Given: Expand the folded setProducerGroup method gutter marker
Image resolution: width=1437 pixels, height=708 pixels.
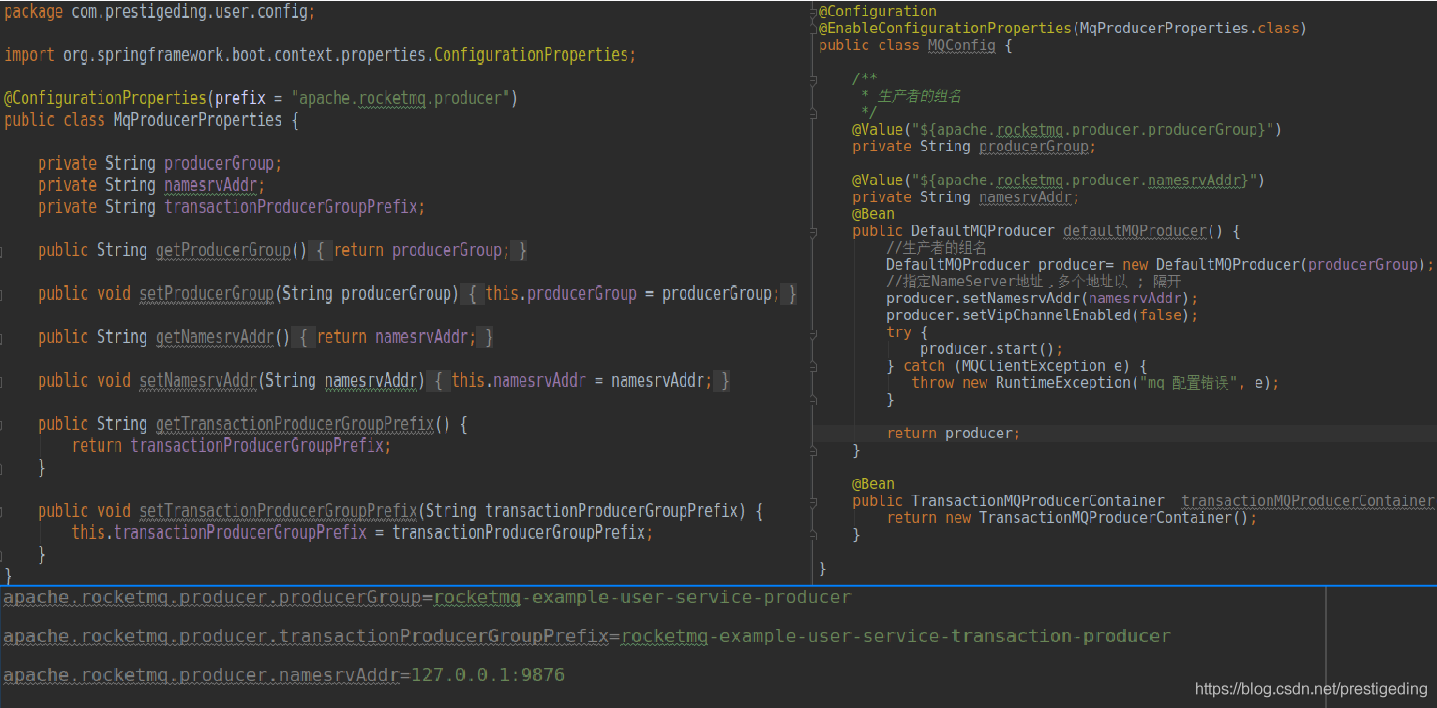Looking at the screenshot, I should [2, 294].
